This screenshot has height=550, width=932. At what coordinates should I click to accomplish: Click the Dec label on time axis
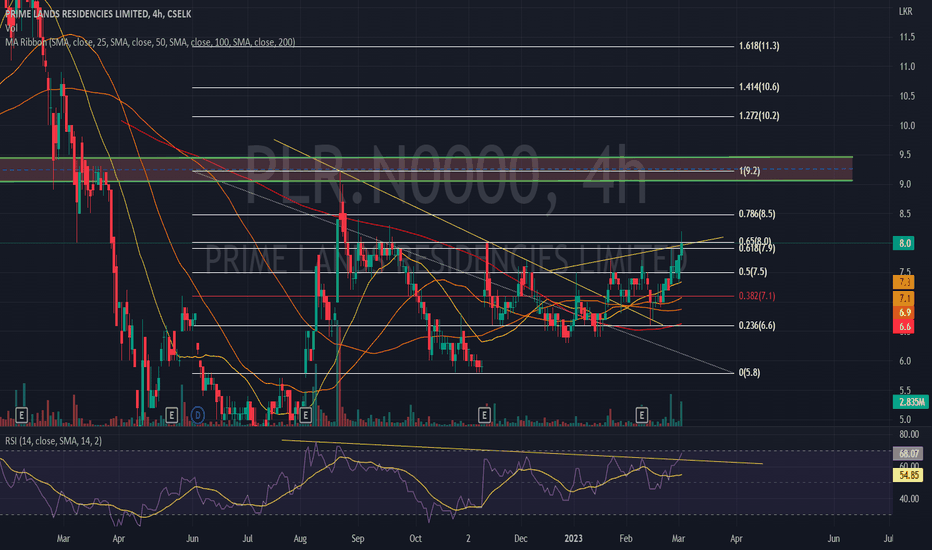pos(521,539)
